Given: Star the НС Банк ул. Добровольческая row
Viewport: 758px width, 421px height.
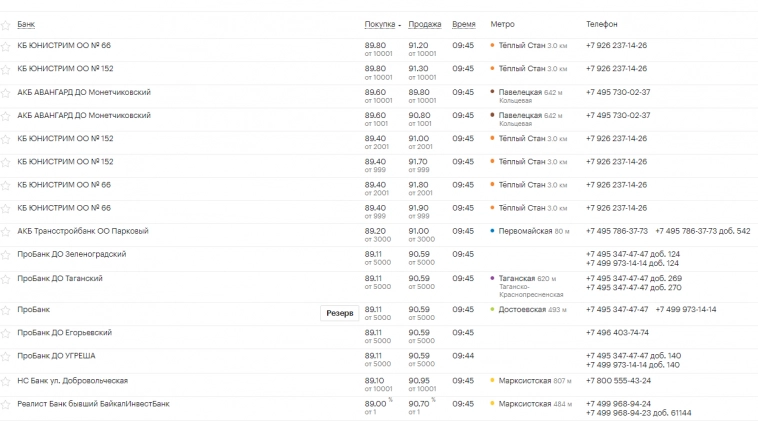Looking at the screenshot, I should pyautogui.click(x=5, y=382).
